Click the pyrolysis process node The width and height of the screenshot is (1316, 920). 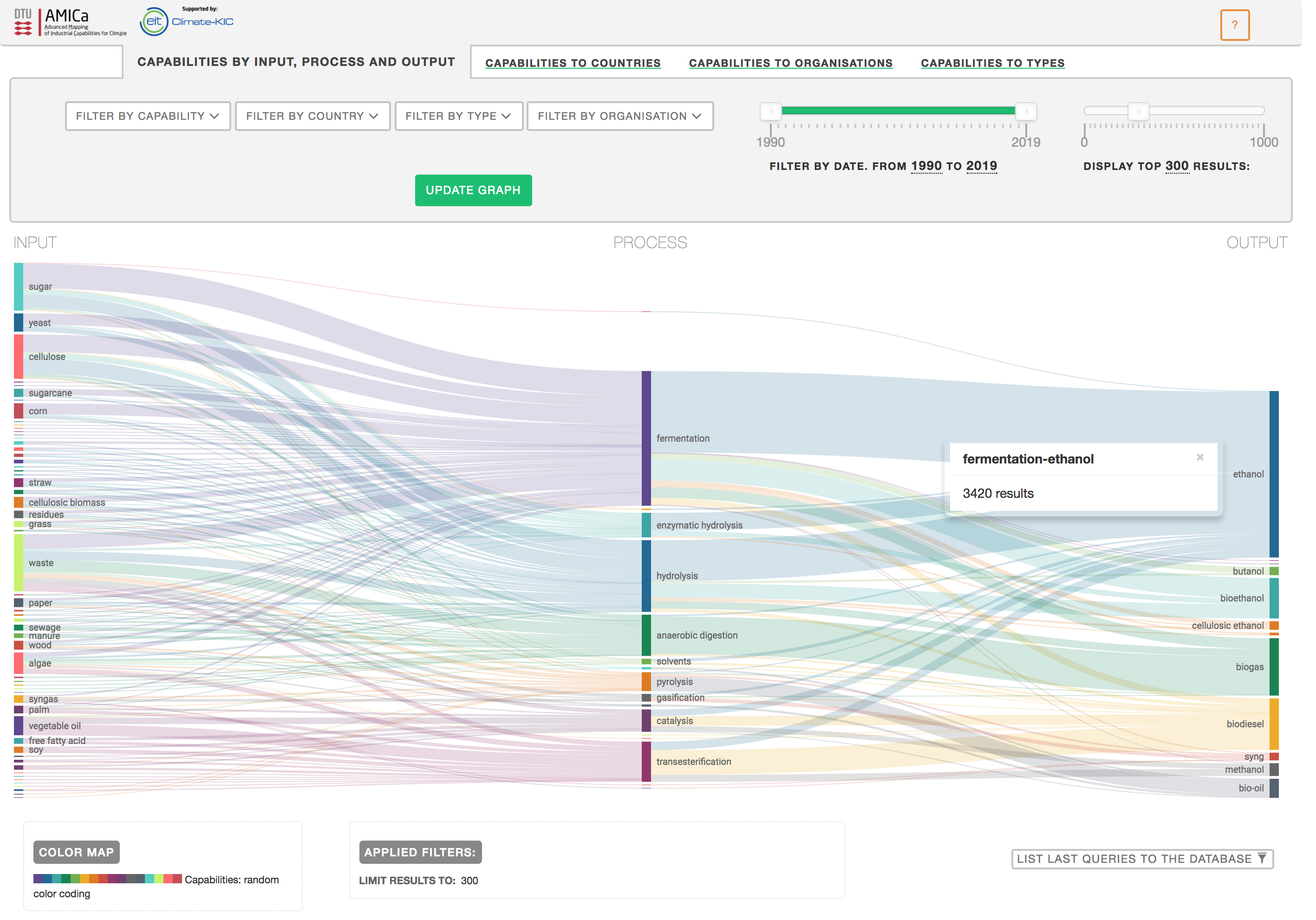[x=653, y=688]
